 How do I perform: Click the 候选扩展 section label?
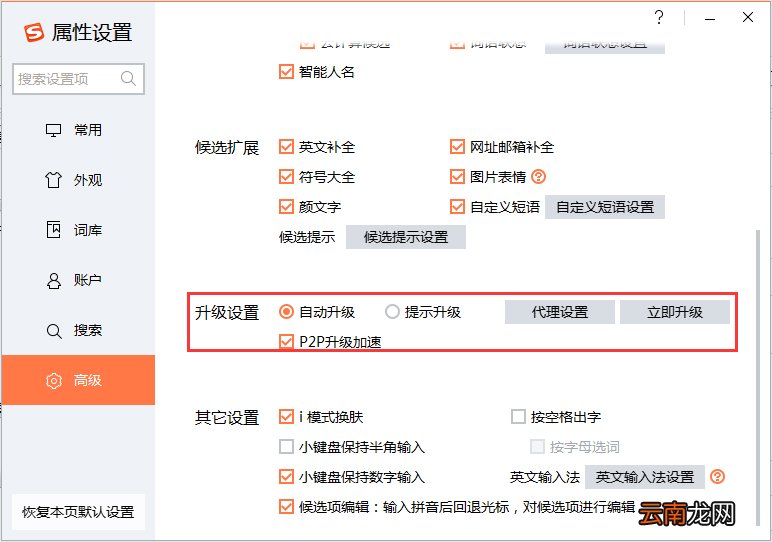227,147
